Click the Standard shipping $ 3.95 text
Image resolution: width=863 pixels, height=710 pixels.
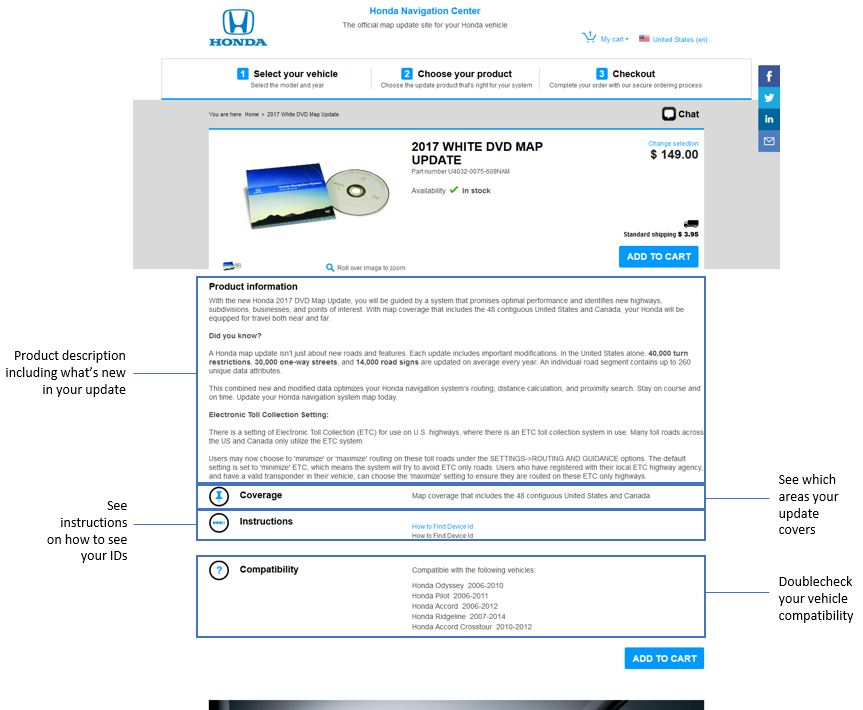click(660, 234)
